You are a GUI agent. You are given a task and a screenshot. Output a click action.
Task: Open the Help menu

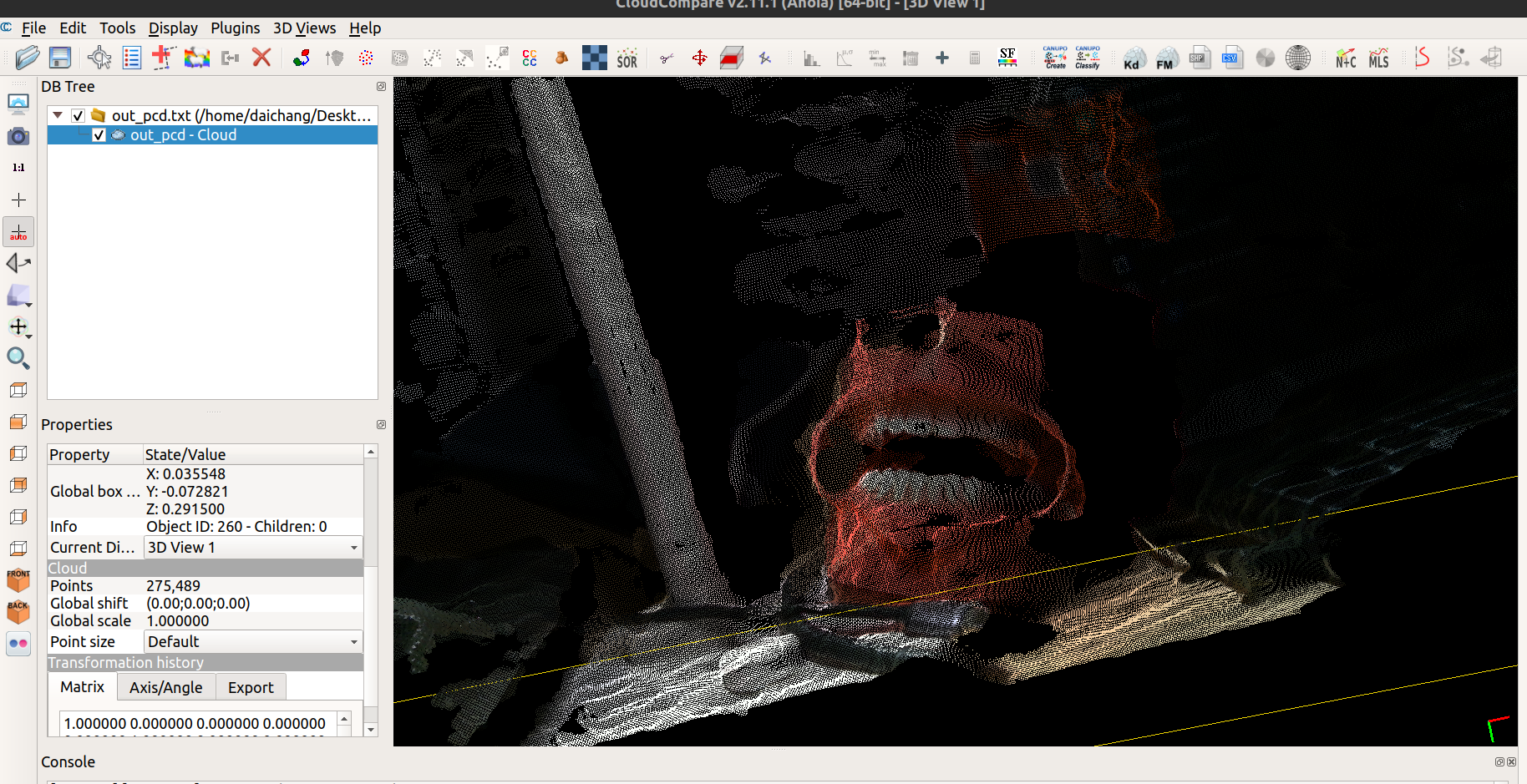[x=365, y=28]
